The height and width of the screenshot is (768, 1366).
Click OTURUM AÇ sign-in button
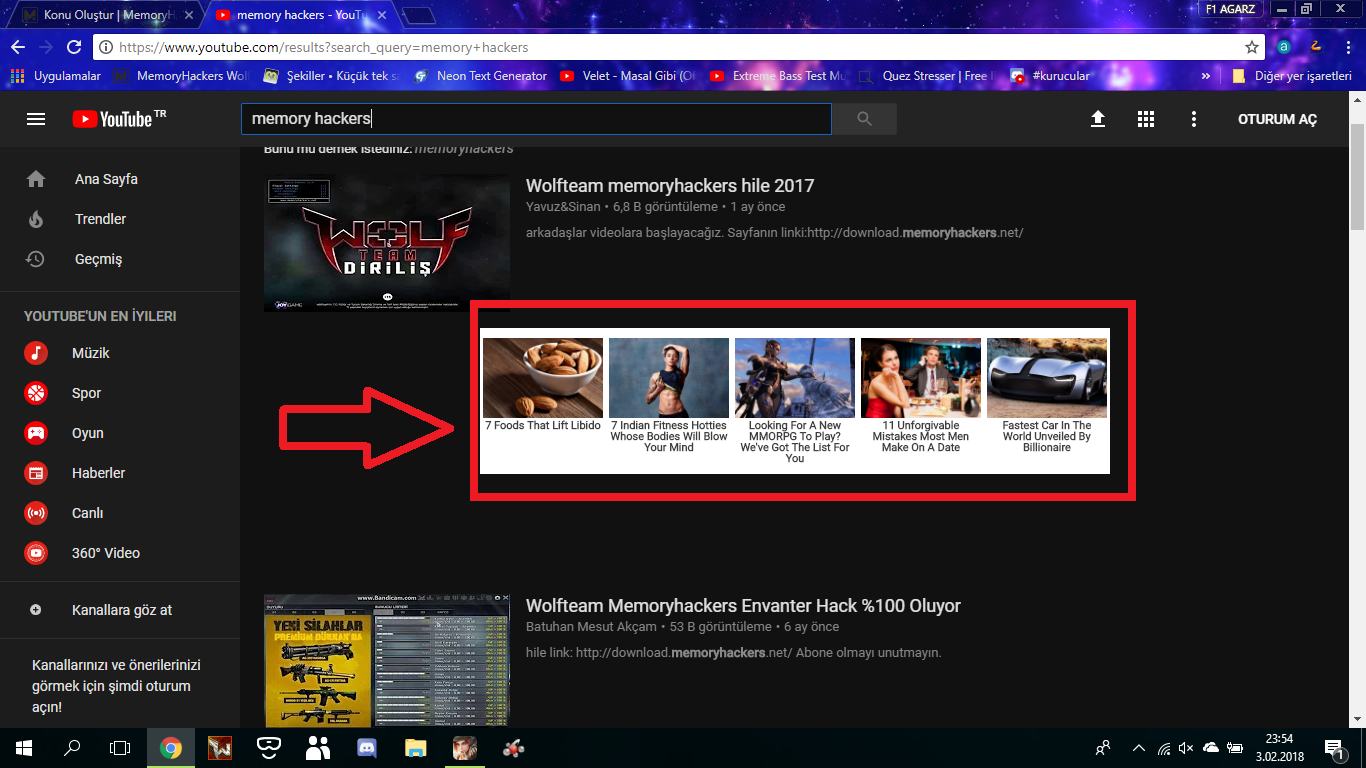point(1277,119)
